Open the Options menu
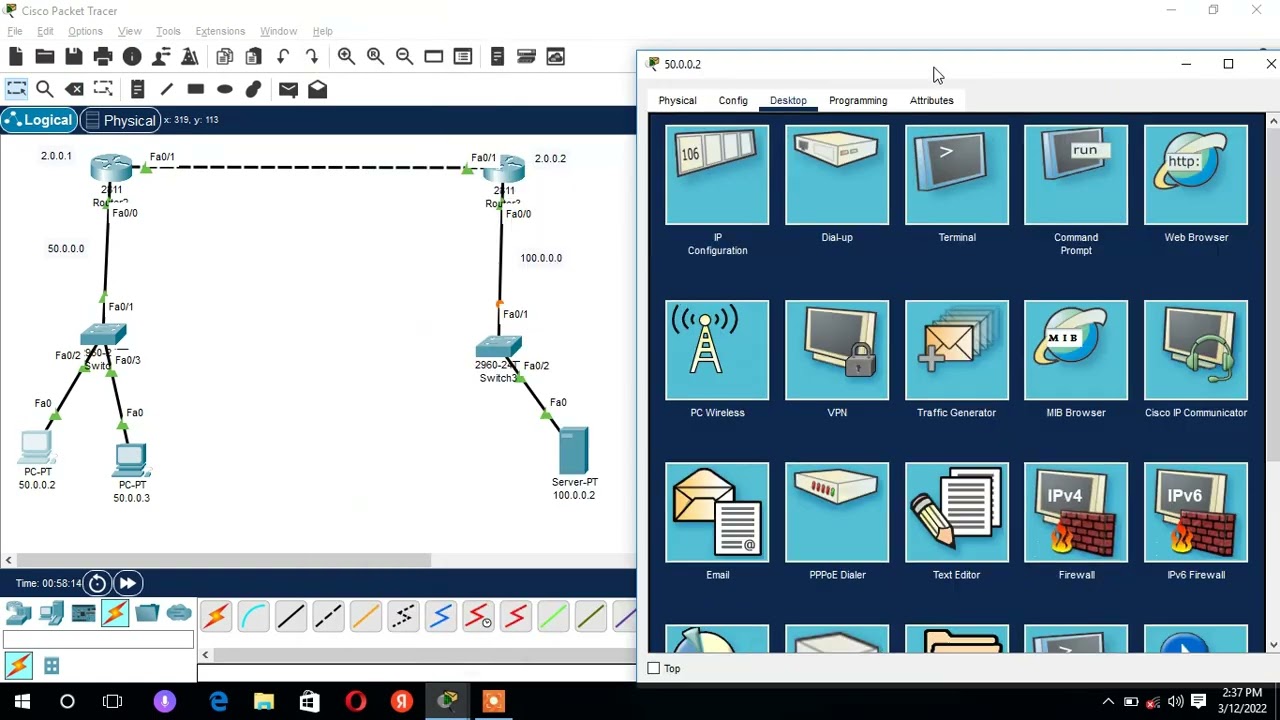 tap(85, 32)
